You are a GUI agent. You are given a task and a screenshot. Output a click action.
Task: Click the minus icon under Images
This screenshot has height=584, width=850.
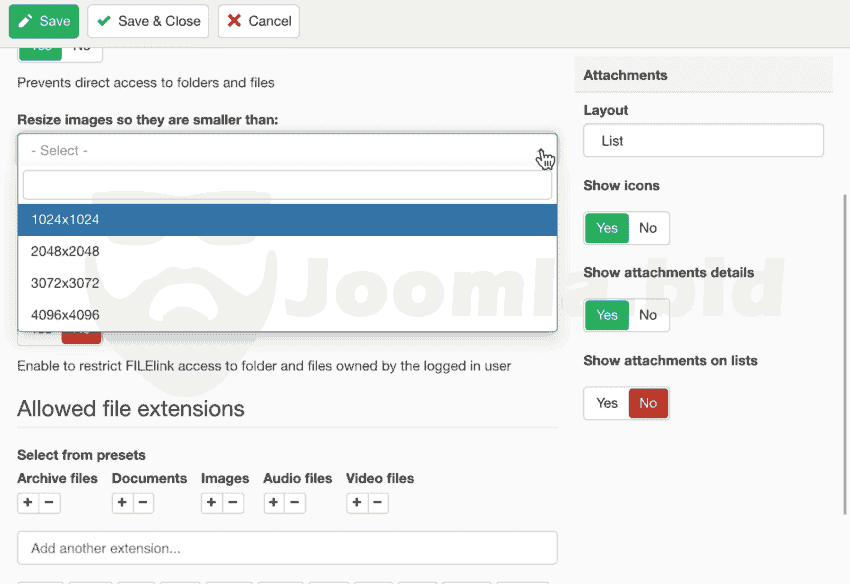point(233,503)
